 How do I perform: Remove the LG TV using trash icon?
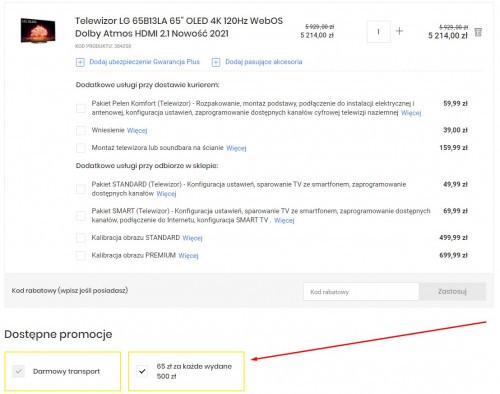coord(478,32)
